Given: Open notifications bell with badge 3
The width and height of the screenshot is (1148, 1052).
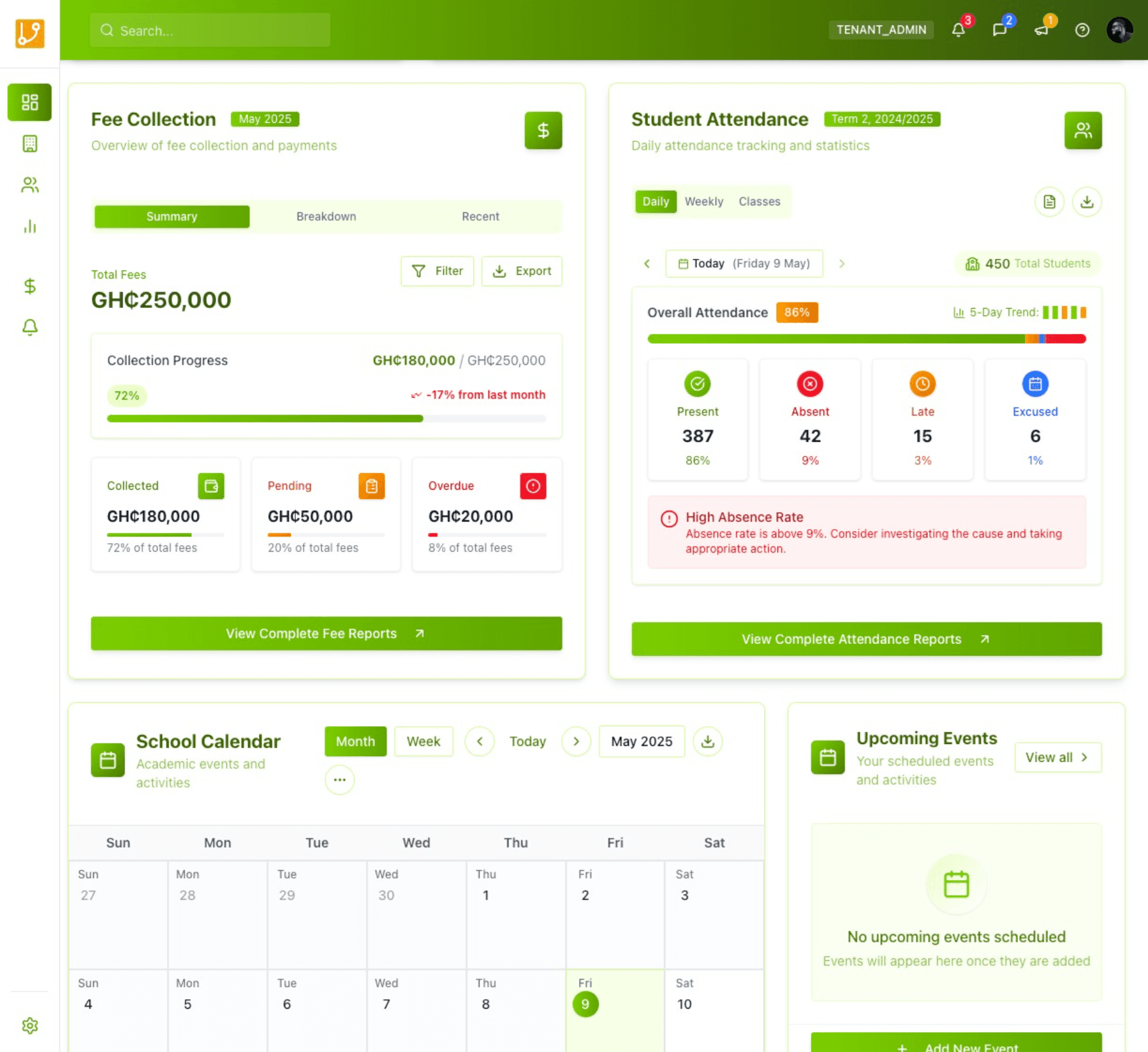Looking at the screenshot, I should tap(959, 30).
